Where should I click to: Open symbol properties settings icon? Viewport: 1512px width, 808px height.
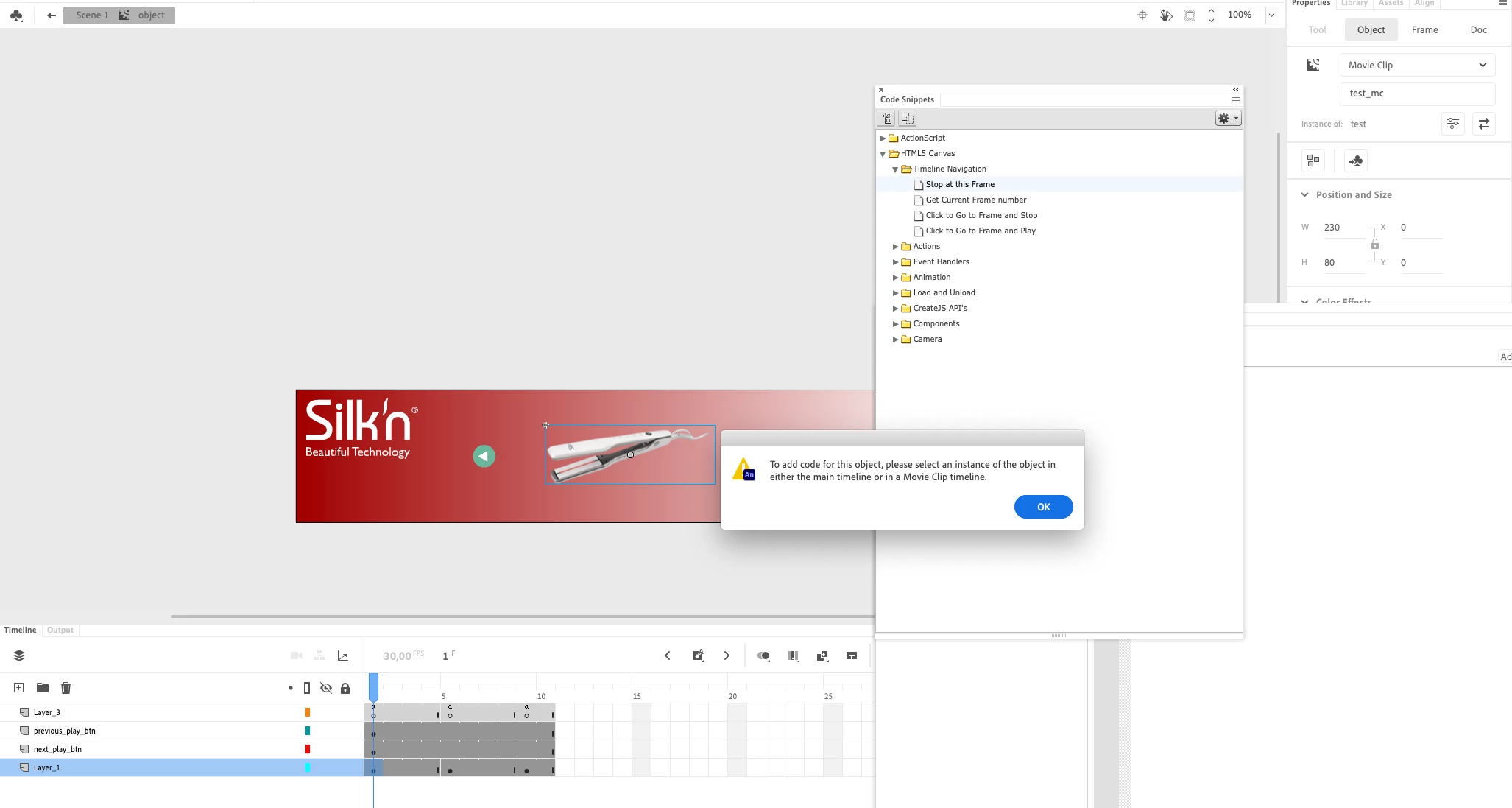pos(1452,124)
